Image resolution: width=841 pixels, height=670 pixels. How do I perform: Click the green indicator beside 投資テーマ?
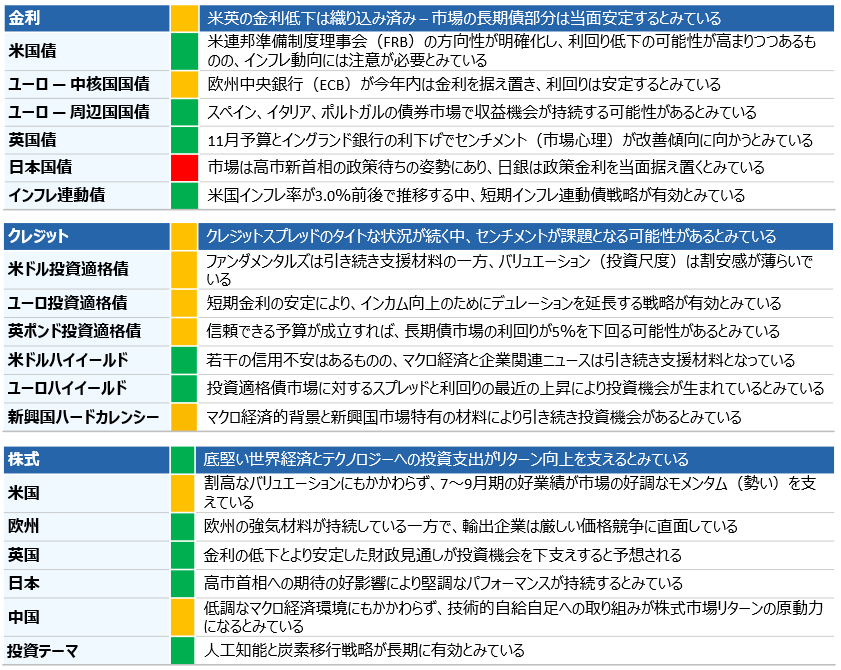pos(182,650)
